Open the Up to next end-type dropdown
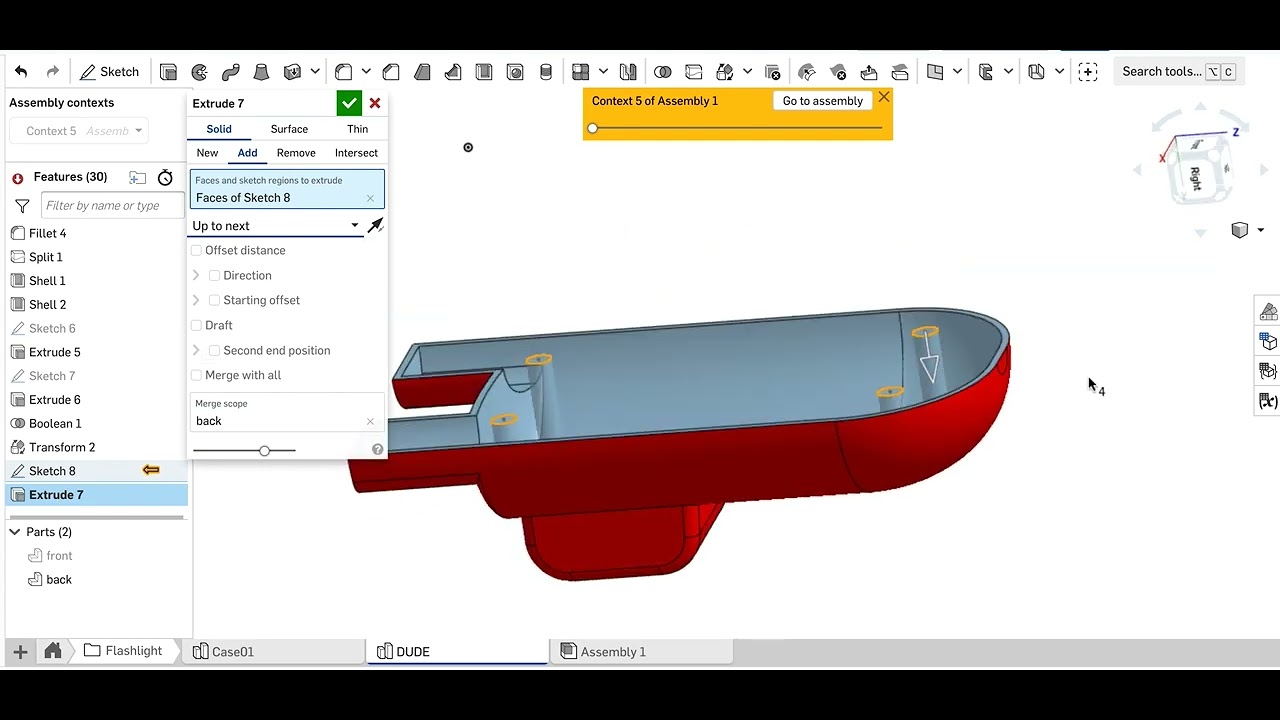Image resolution: width=1280 pixels, height=720 pixels. click(x=276, y=226)
